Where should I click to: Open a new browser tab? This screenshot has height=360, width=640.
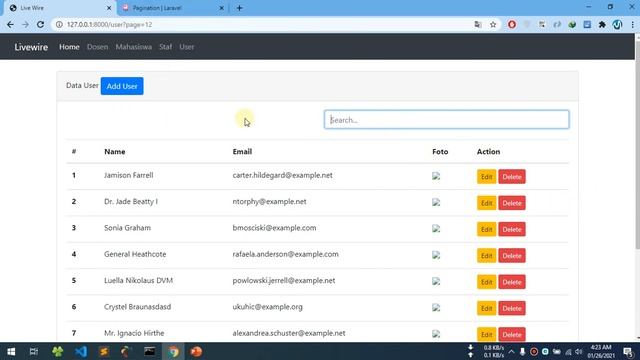pos(239,8)
